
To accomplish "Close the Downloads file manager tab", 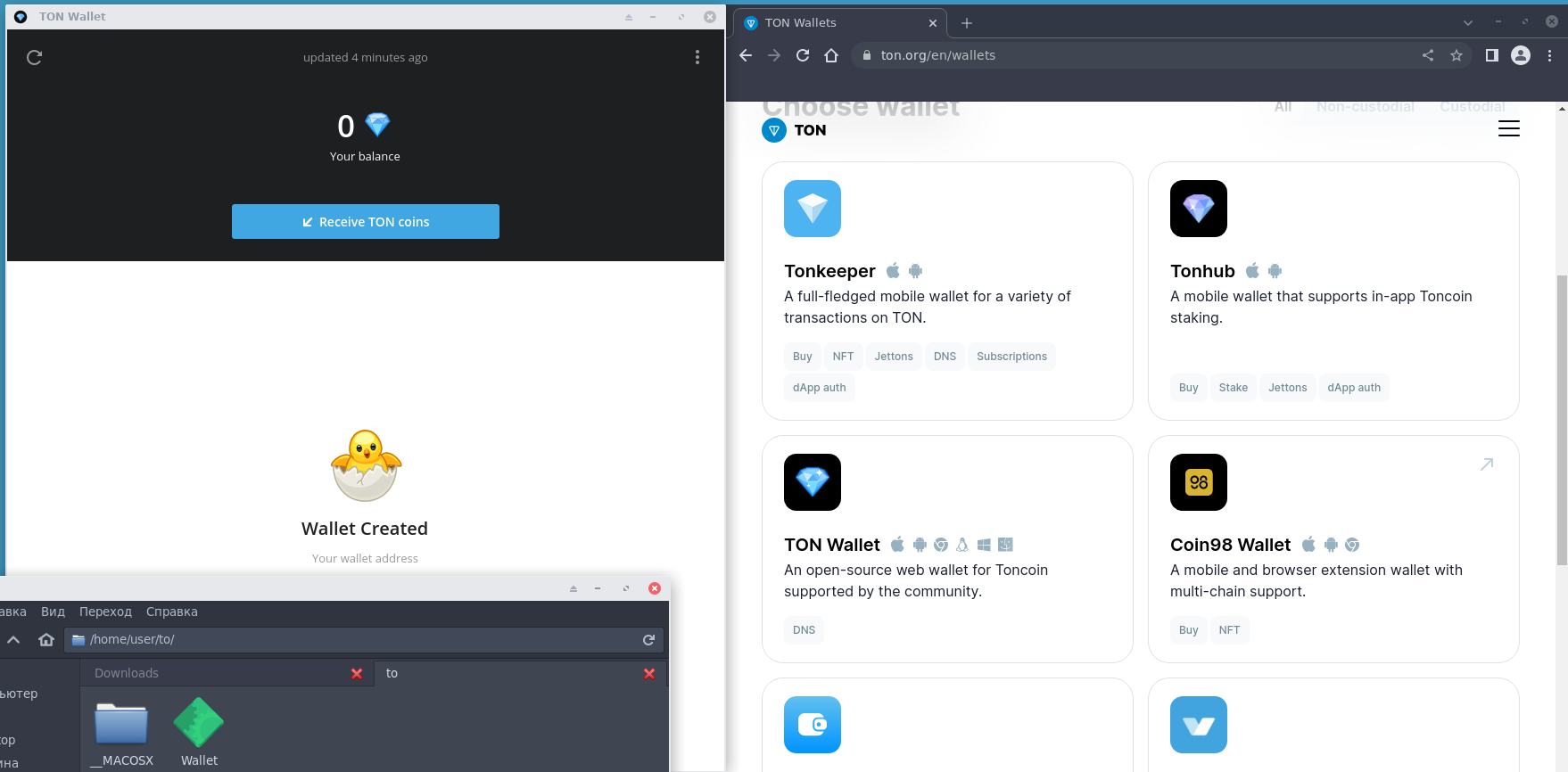I will 357,673.
